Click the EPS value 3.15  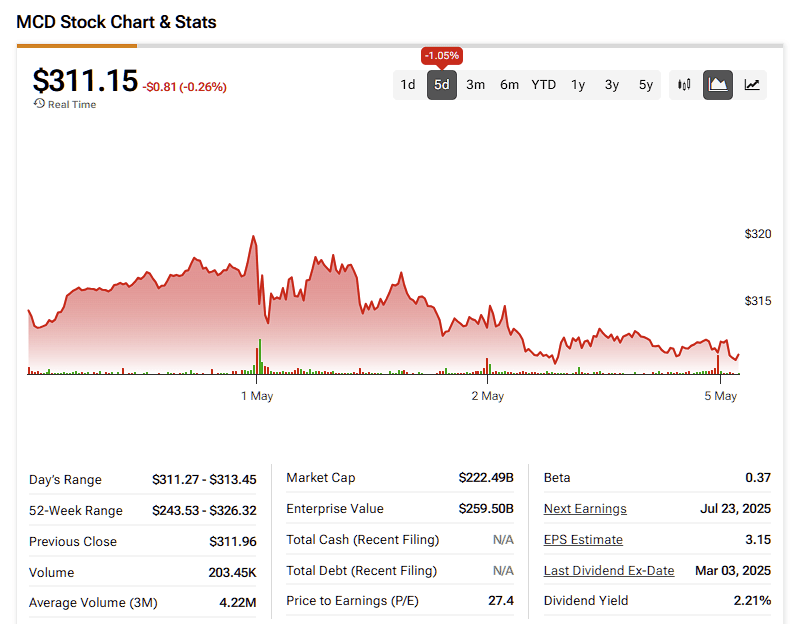[x=758, y=540]
